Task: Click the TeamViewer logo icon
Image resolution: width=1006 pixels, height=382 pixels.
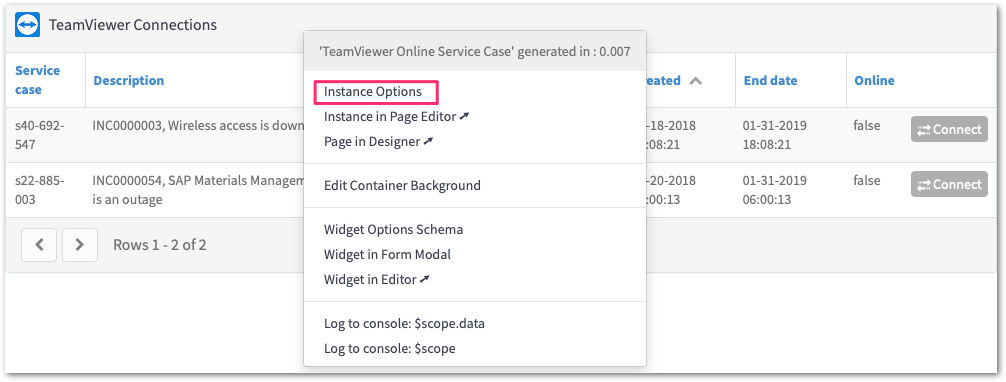Action: [28, 25]
